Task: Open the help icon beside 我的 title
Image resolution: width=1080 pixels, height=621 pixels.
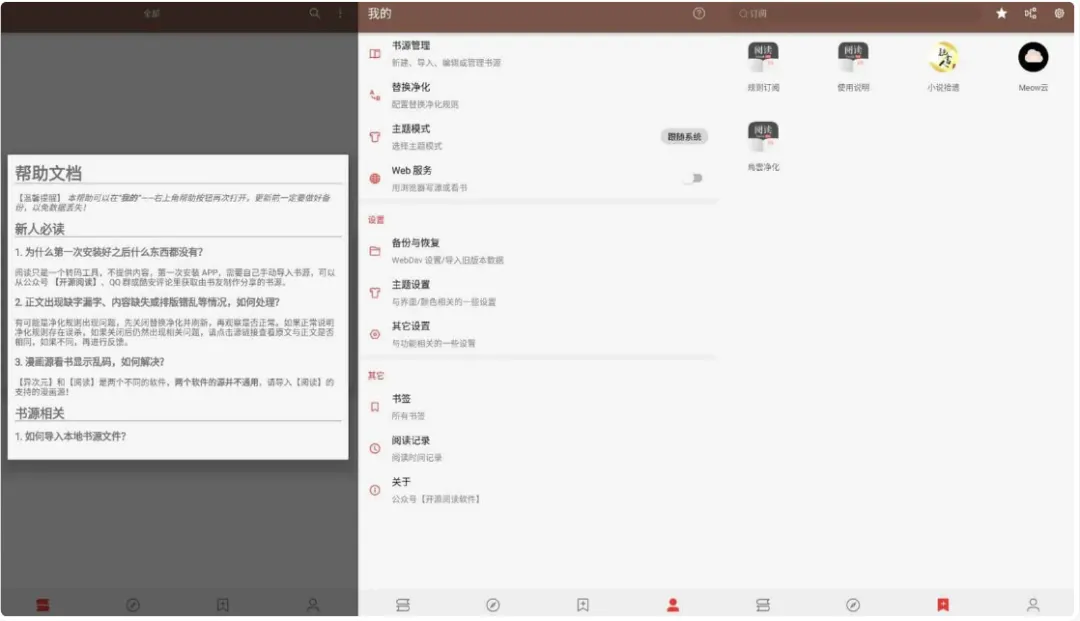Action: point(698,13)
